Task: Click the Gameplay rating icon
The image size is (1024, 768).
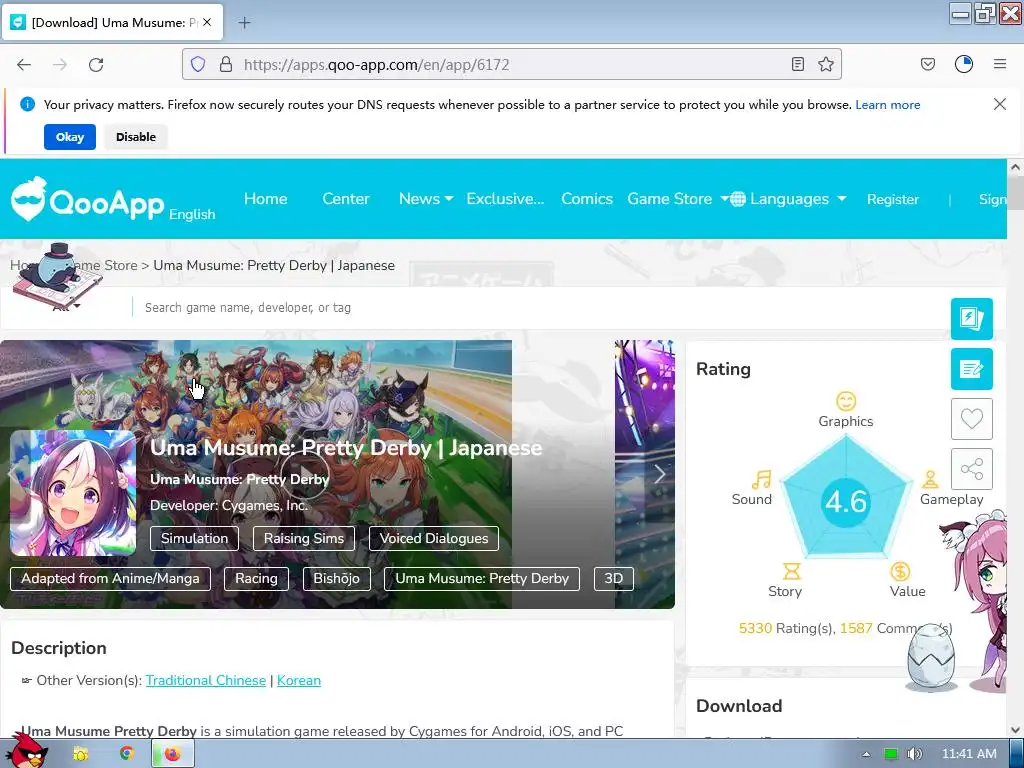Action: [930, 479]
